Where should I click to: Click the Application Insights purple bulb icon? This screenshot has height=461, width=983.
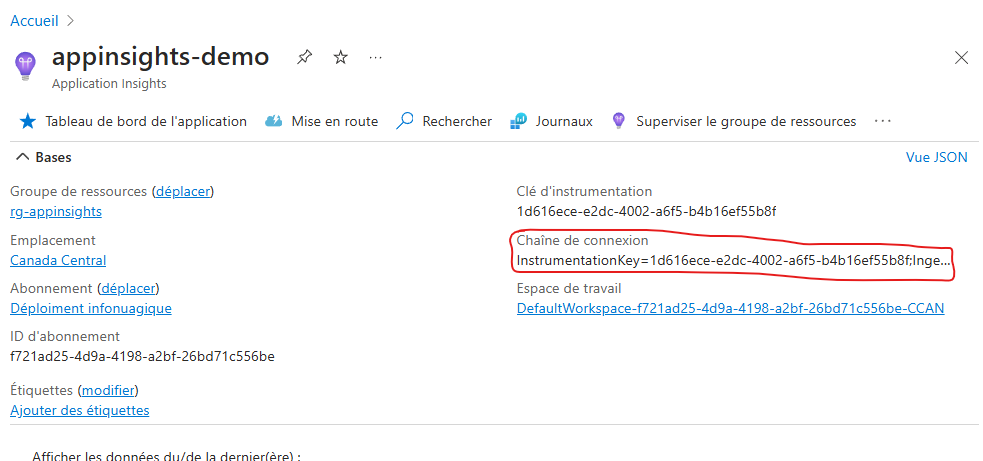[25, 66]
